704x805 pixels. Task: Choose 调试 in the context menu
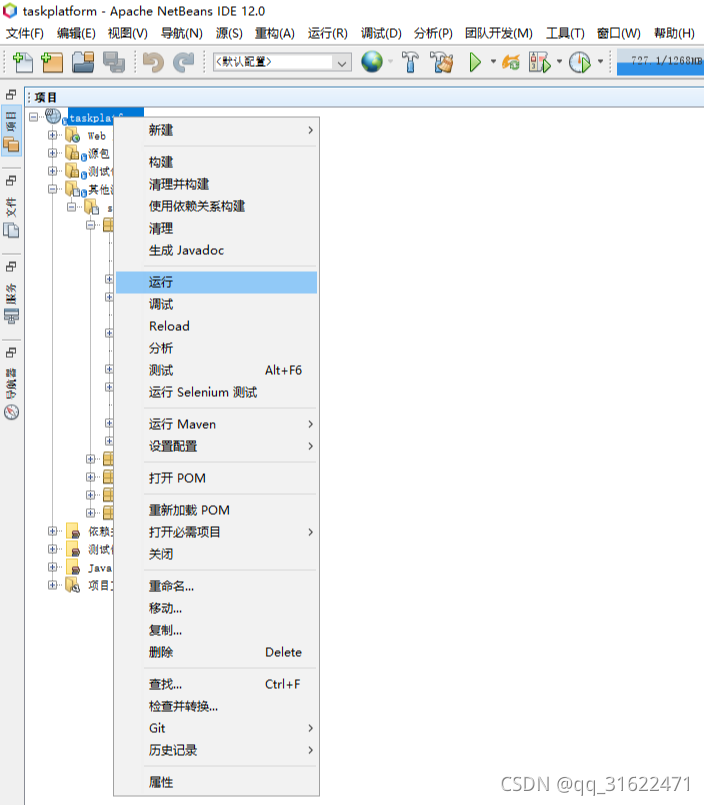pos(216,304)
